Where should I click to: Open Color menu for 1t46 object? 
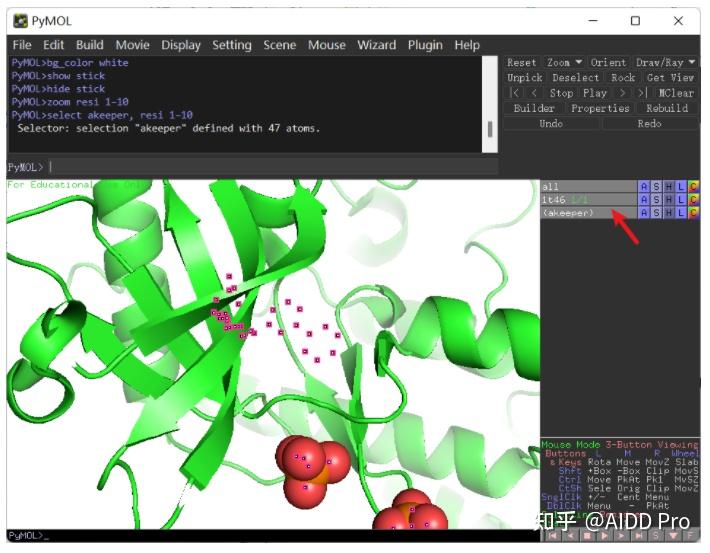click(x=693, y=200)
